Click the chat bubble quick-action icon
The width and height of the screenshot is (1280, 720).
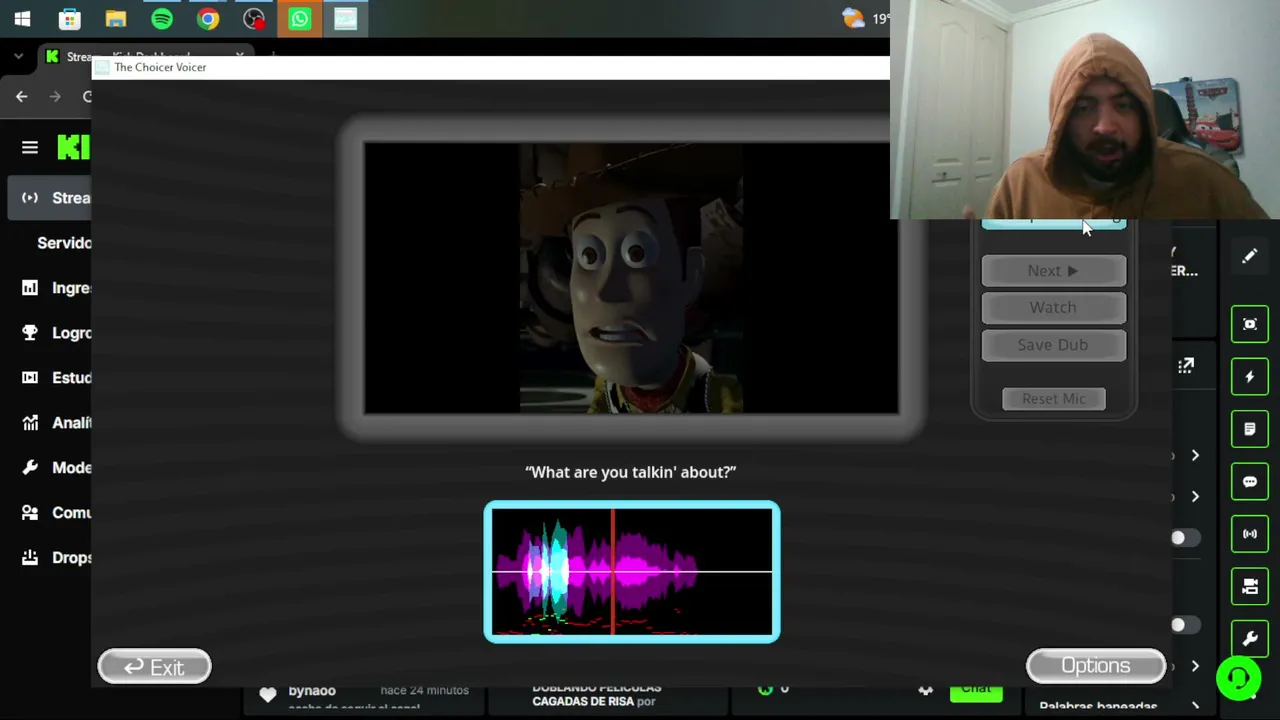(1250, 482)
